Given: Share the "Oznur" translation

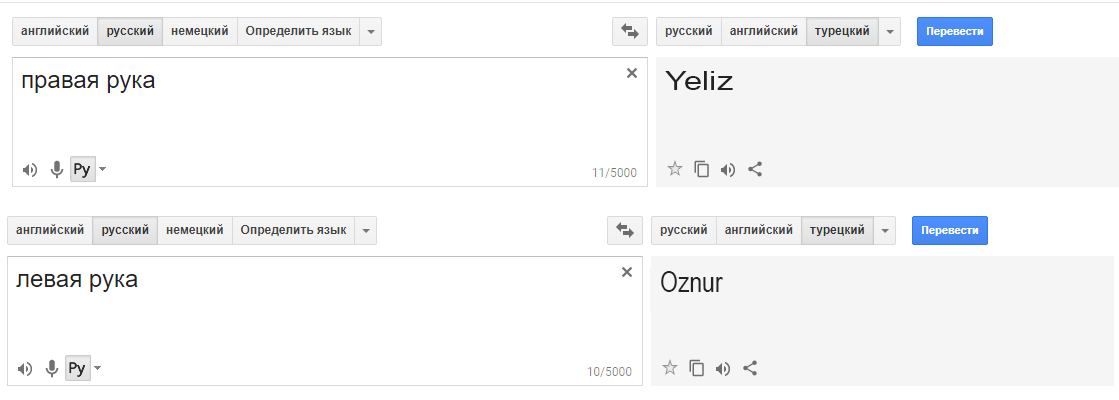Looking at the screenshot, I should click(750, 368).
